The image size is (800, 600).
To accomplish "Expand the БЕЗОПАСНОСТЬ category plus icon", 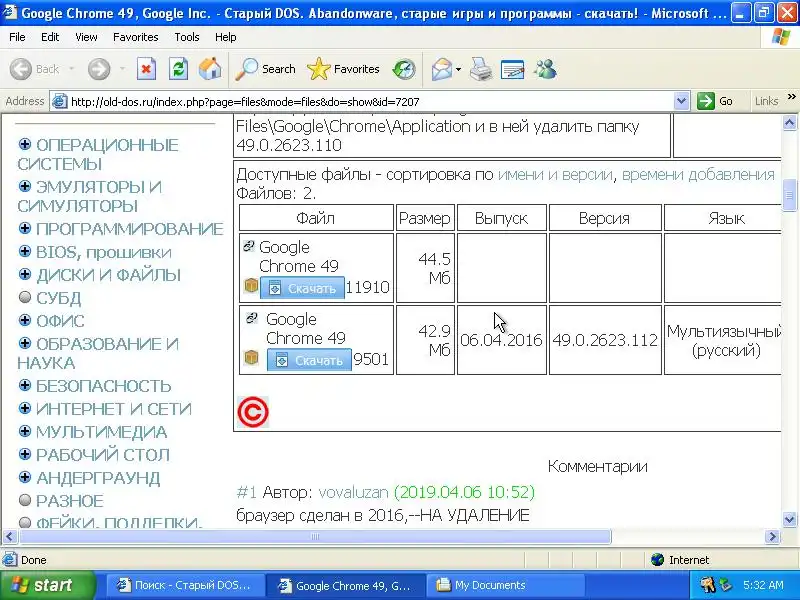I will [x=24, y=385].
